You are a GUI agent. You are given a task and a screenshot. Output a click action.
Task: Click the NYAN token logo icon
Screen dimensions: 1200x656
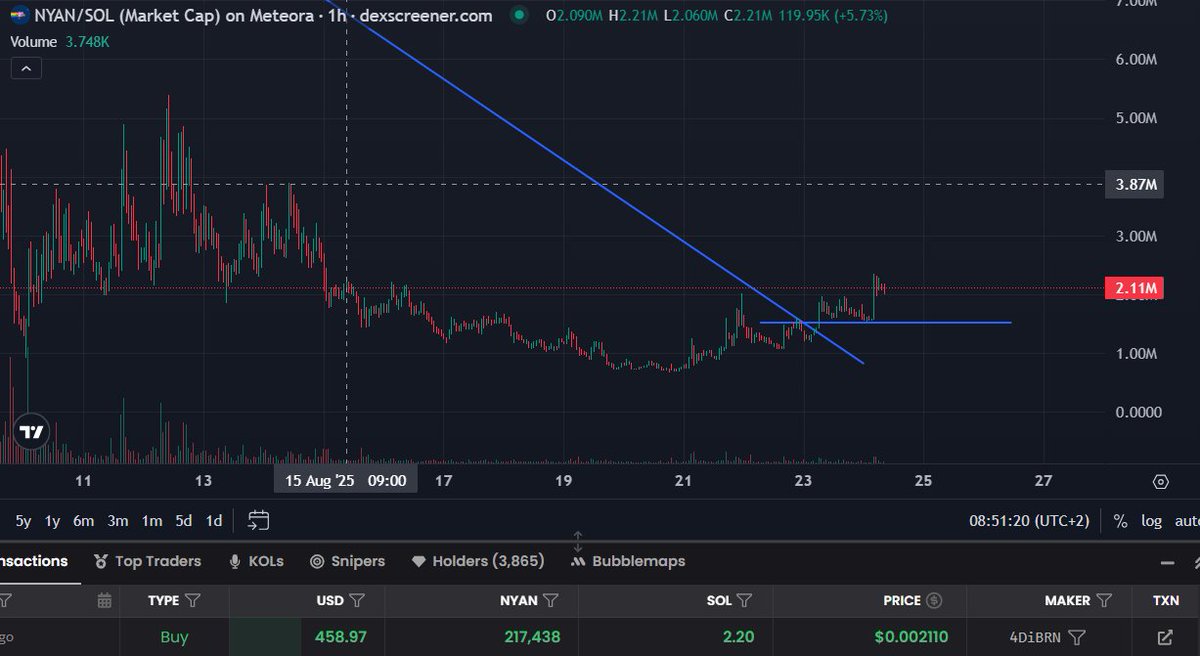click(19, 16)
